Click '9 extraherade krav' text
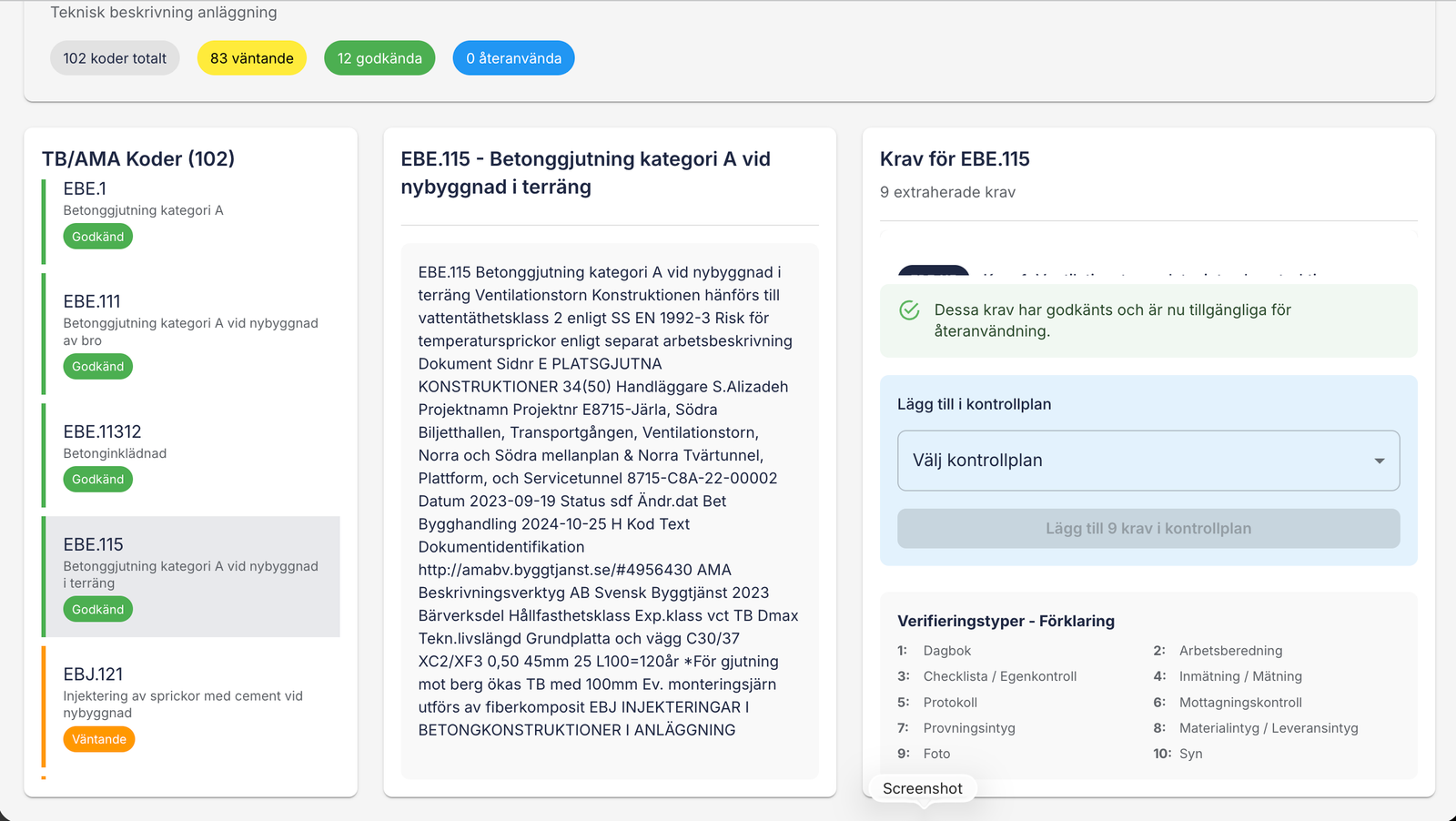The width and height of the screenshot is (1456, 821). (947, 192)
